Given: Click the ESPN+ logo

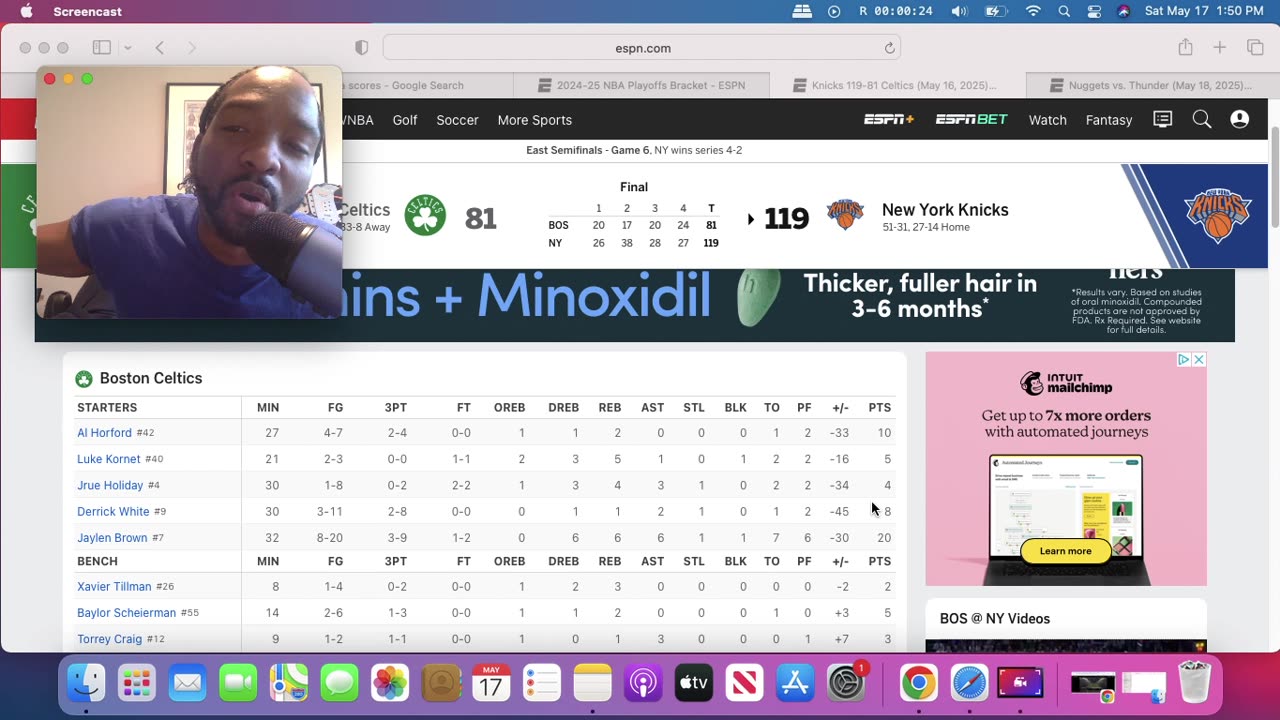Looking at the screenshot, I should click(x=889, y=119).
